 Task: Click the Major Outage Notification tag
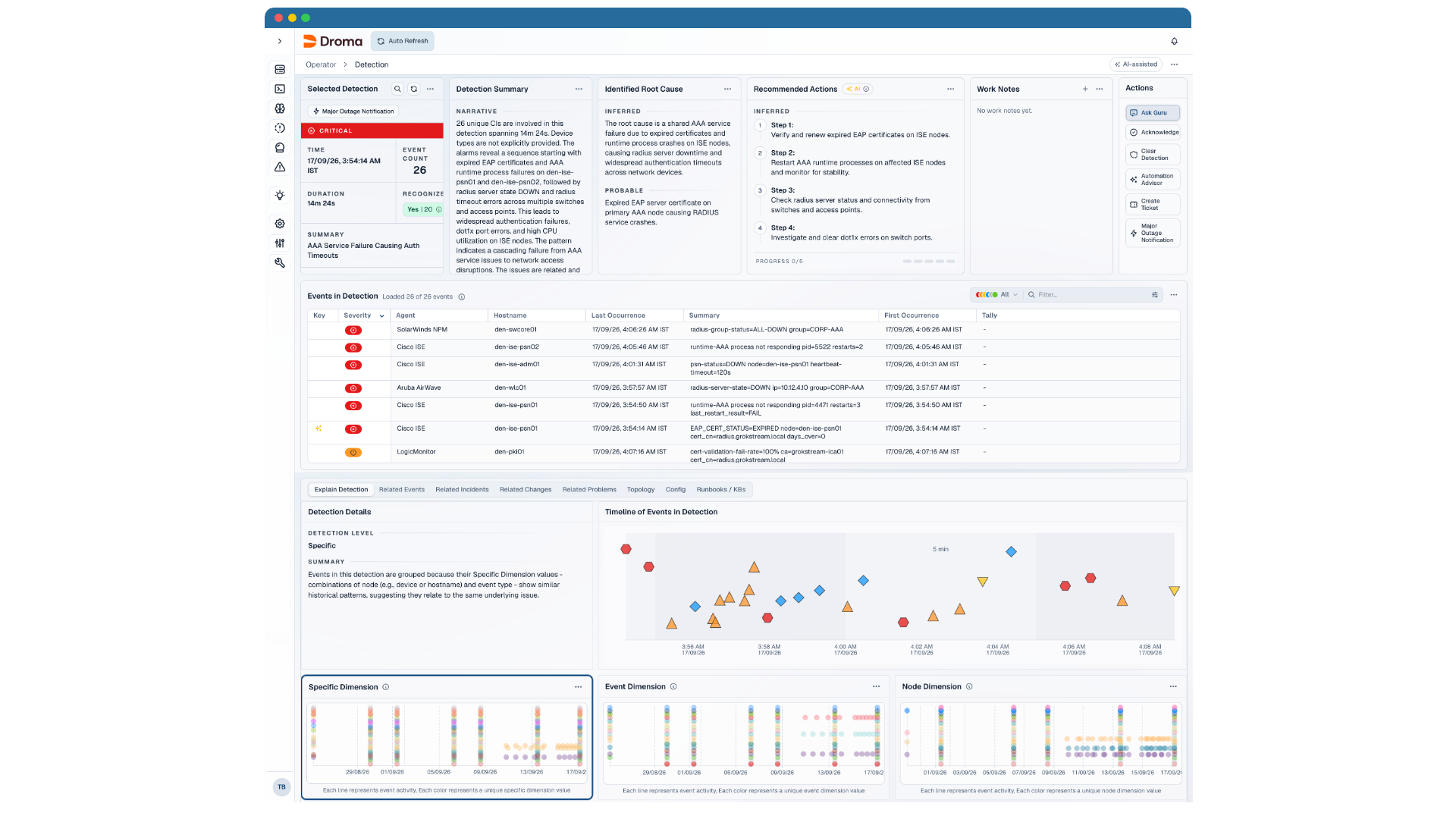(353, 111)
